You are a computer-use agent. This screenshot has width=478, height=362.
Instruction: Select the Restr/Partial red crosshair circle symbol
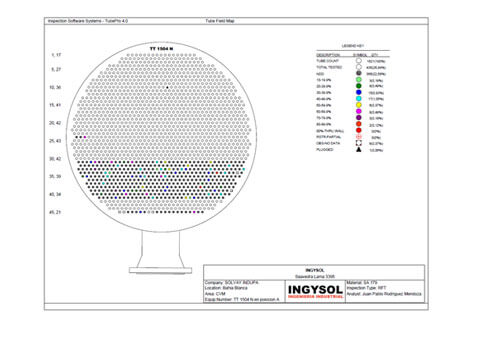[x=359, y=137]
